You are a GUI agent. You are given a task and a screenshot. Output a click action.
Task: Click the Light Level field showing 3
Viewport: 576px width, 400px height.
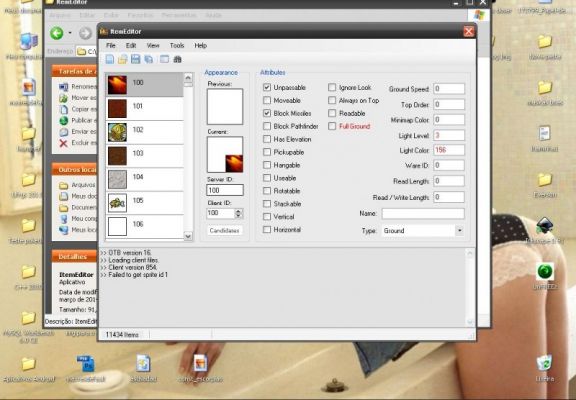click(x=449, y=136)
